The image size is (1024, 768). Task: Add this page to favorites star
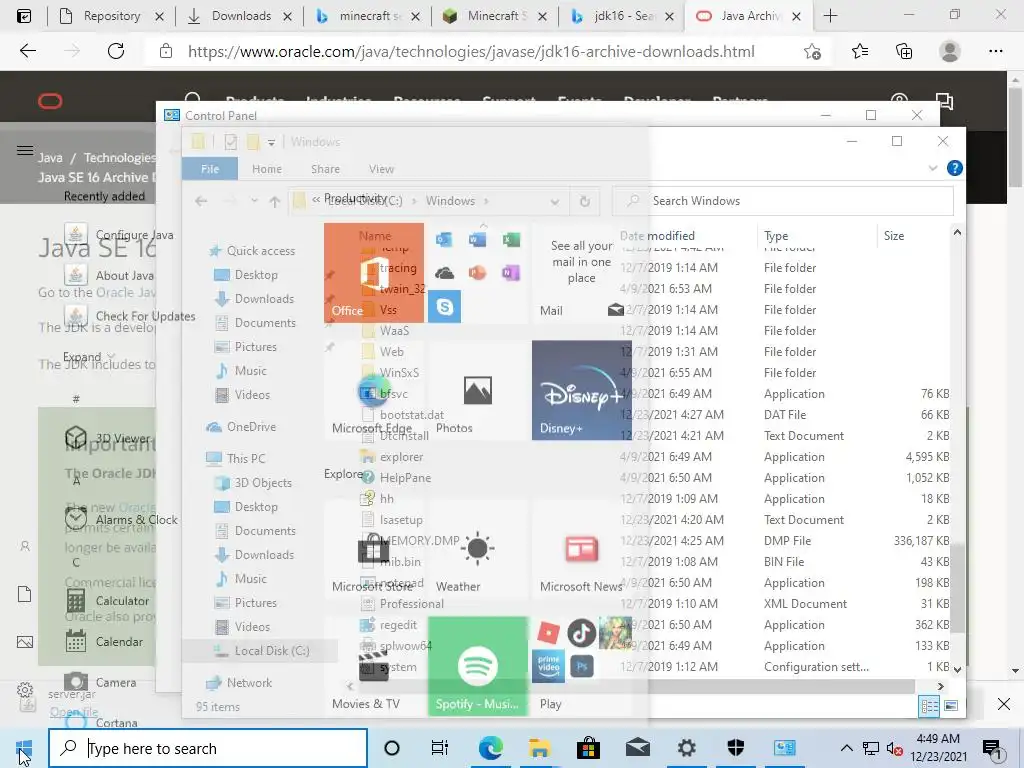coord(812,51)
